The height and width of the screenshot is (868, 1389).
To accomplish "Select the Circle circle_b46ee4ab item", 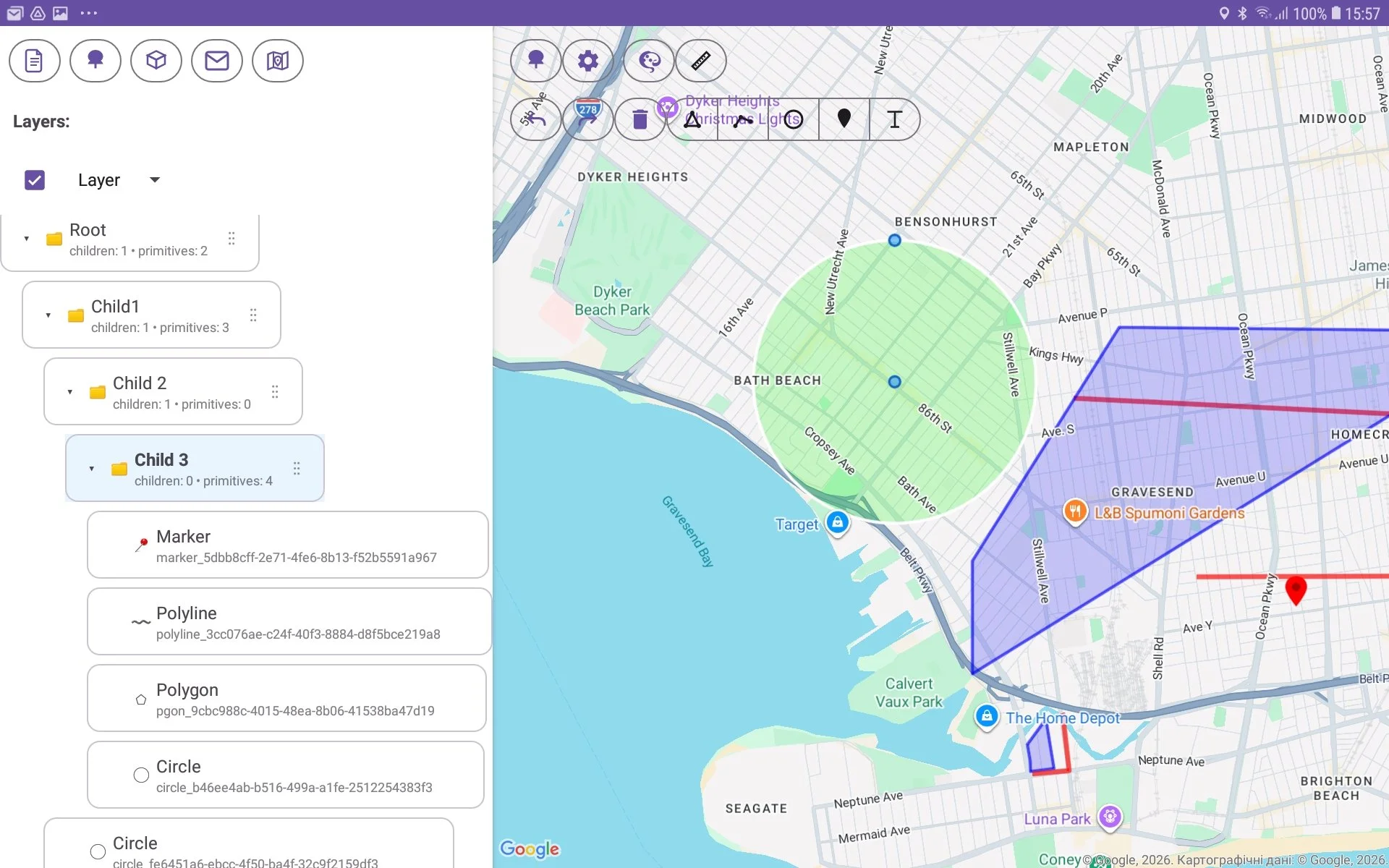I will [x=286, y=775].
